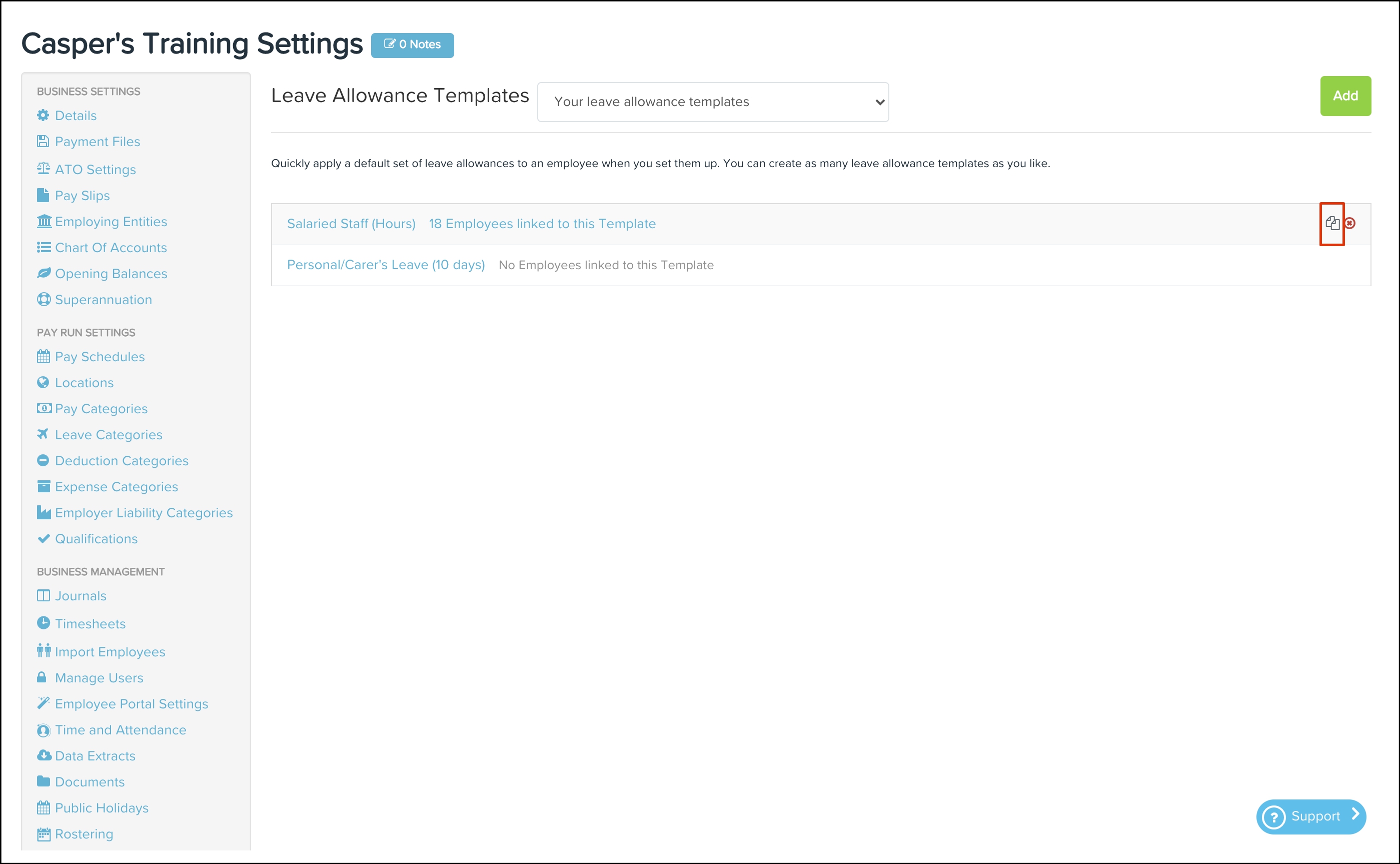
Task: Expand the Support widget chevron
Action: [x=1355, y=814]
